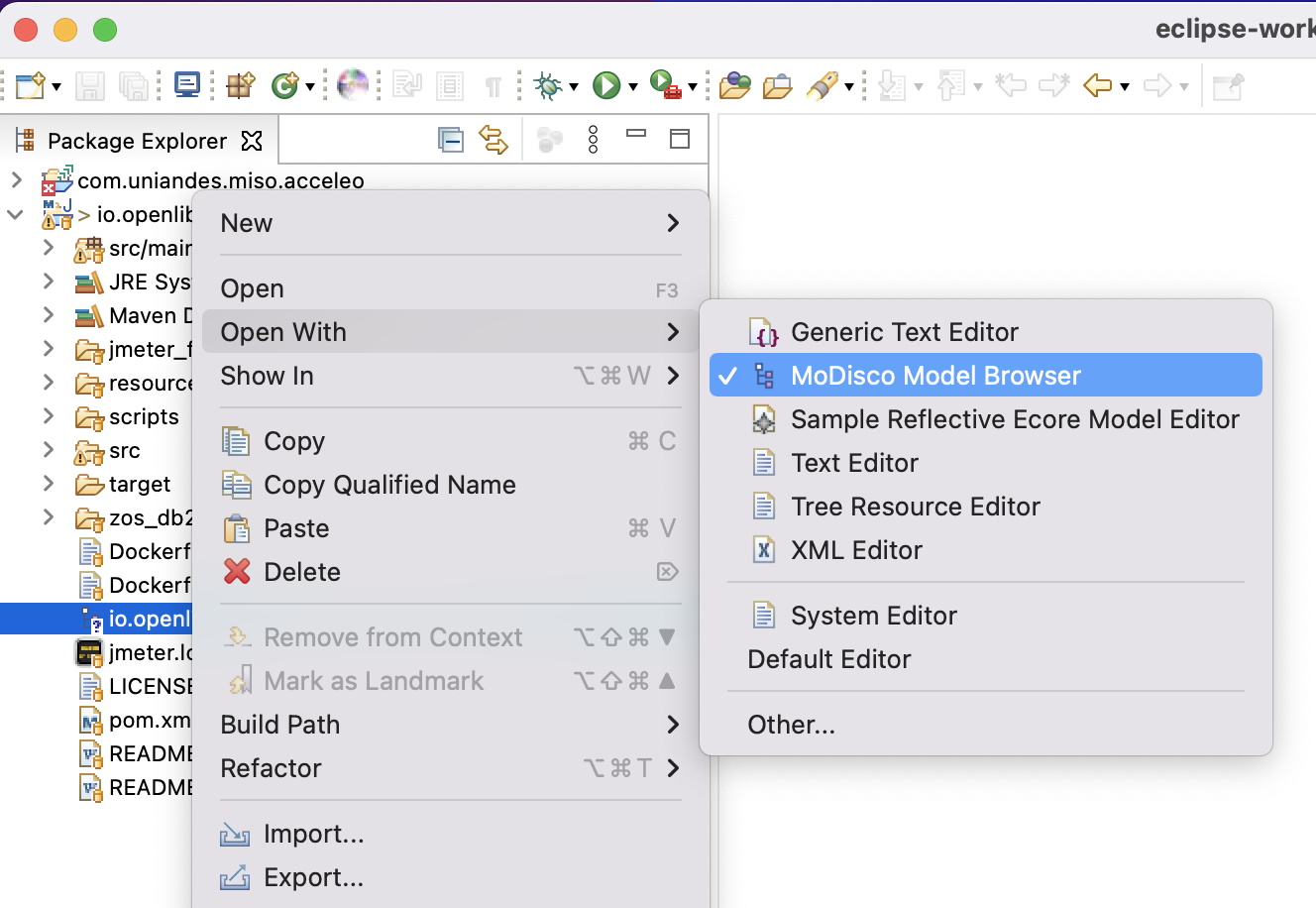This screenshot has height=908, width=1316.
Task: Expand the target folder
Action: click(x=49, y=484)
